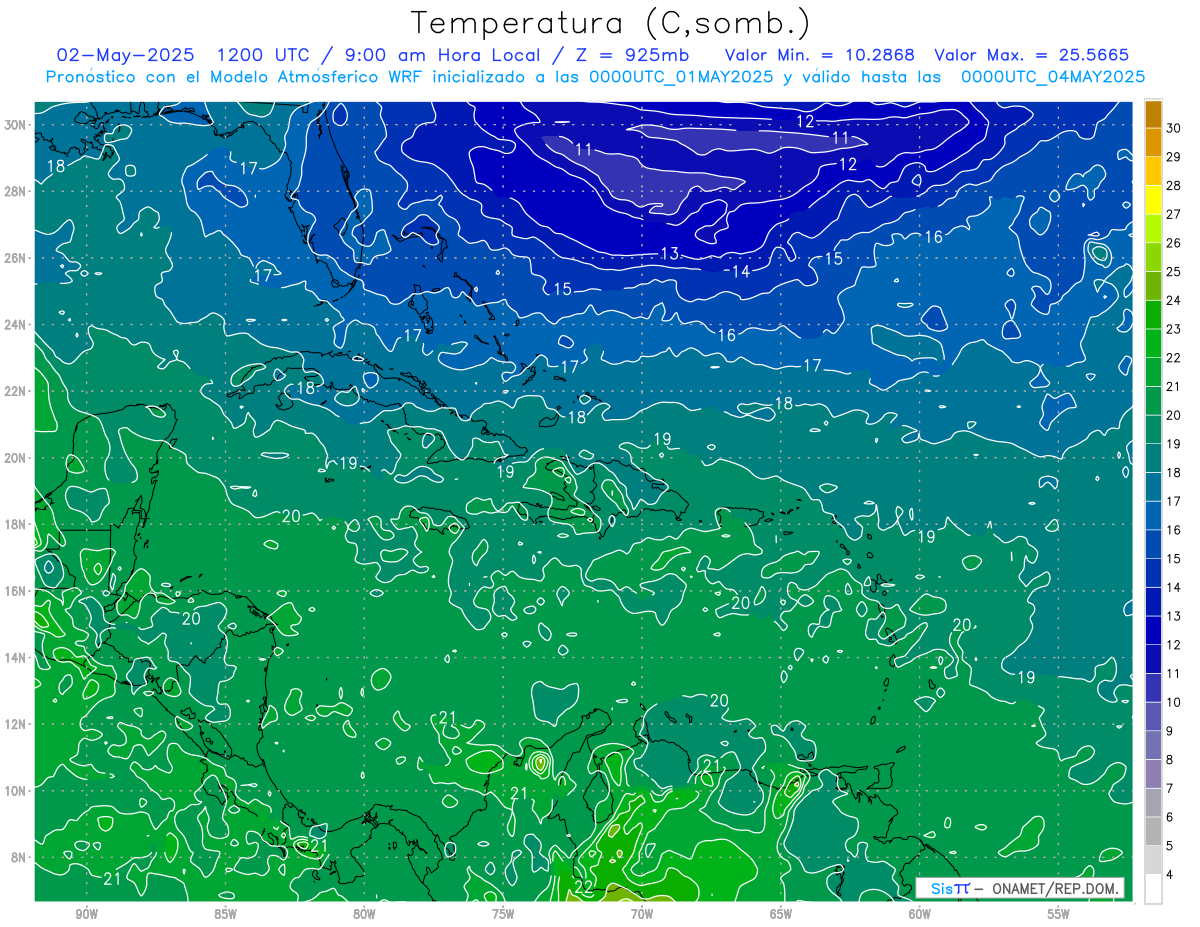Select the legend color swatch labeled 12
This screenshot has height=927, width=1200.
[x=1153, y=632]
